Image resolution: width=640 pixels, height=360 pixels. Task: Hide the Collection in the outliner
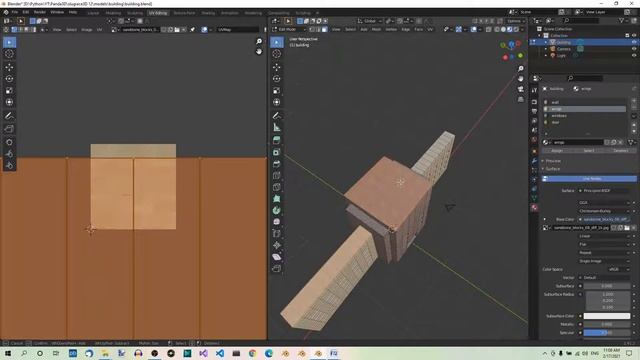(634, 36)
